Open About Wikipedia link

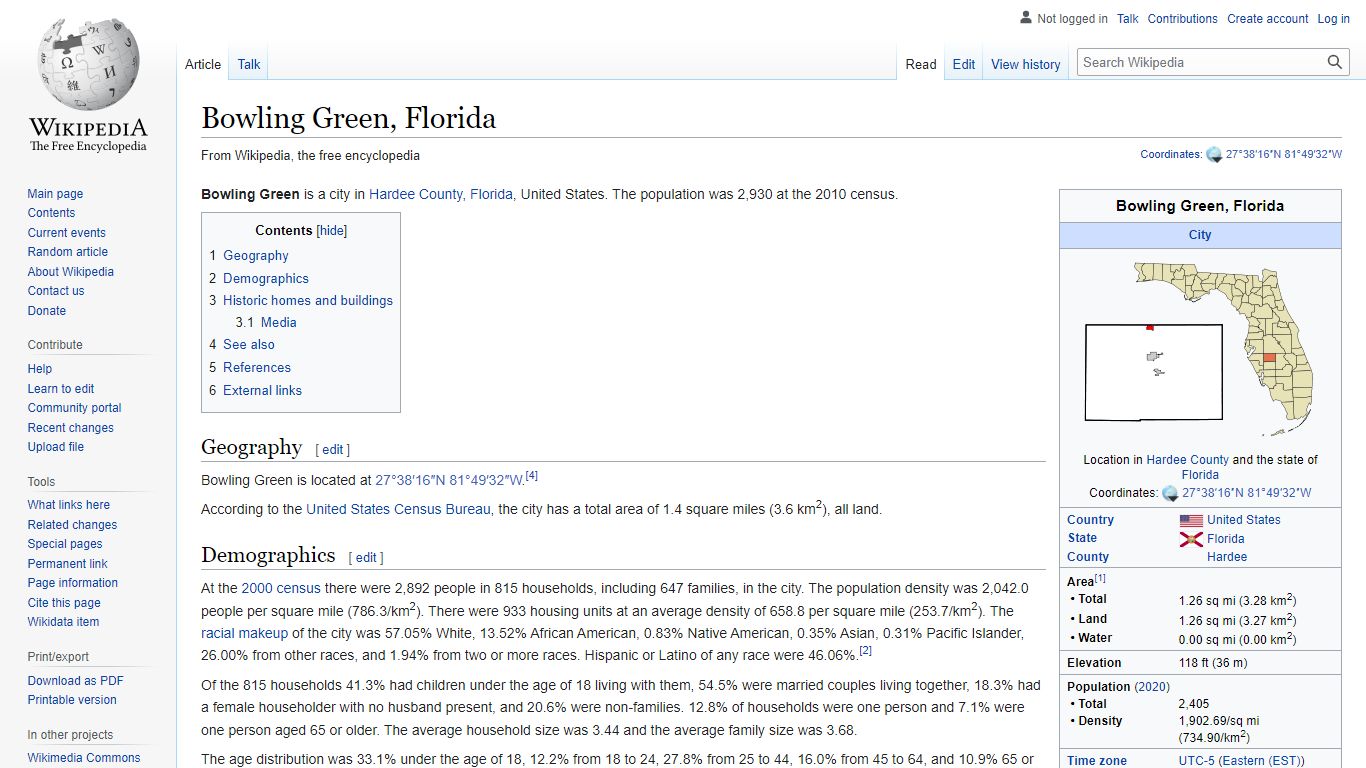[70, 272]
